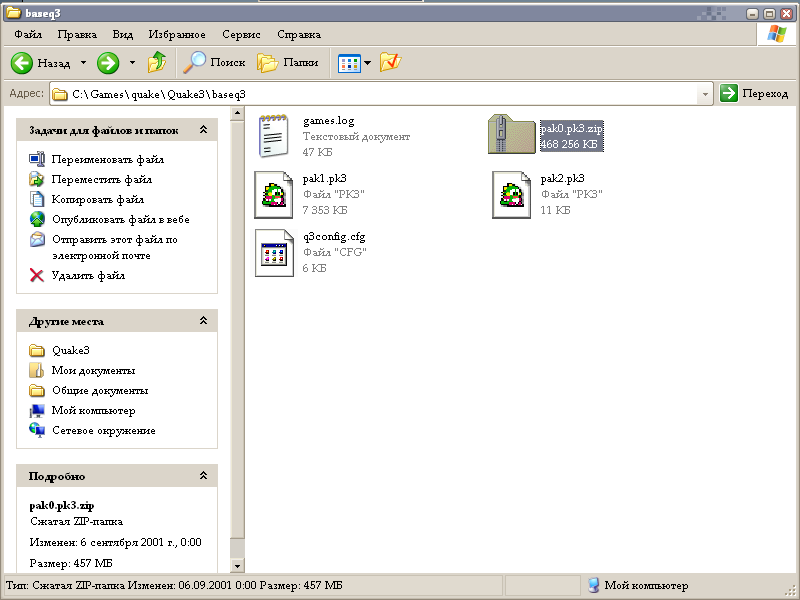Open the Правка menu

77,35
